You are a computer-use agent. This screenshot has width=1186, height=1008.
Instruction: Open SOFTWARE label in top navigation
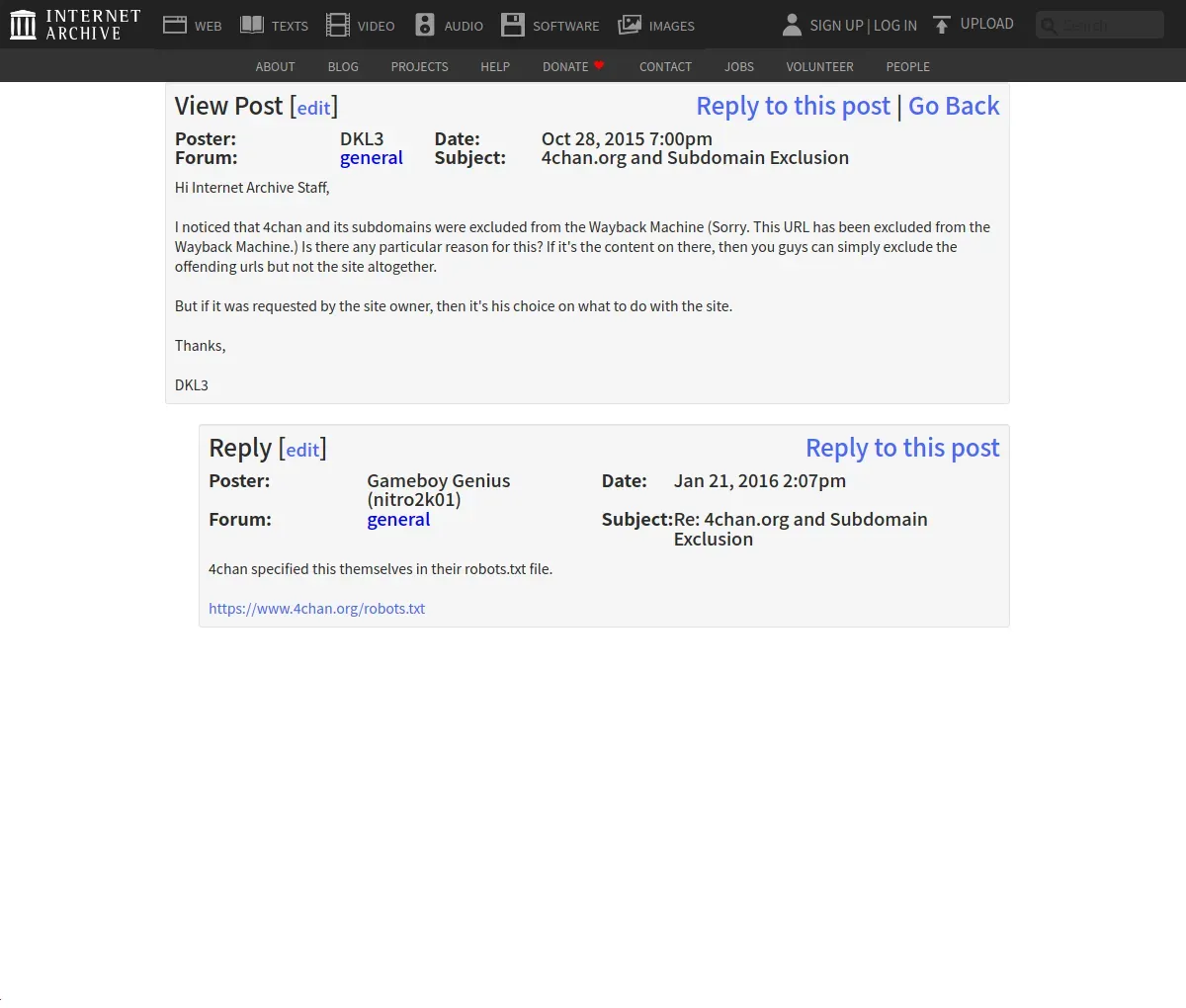[566, 26]
